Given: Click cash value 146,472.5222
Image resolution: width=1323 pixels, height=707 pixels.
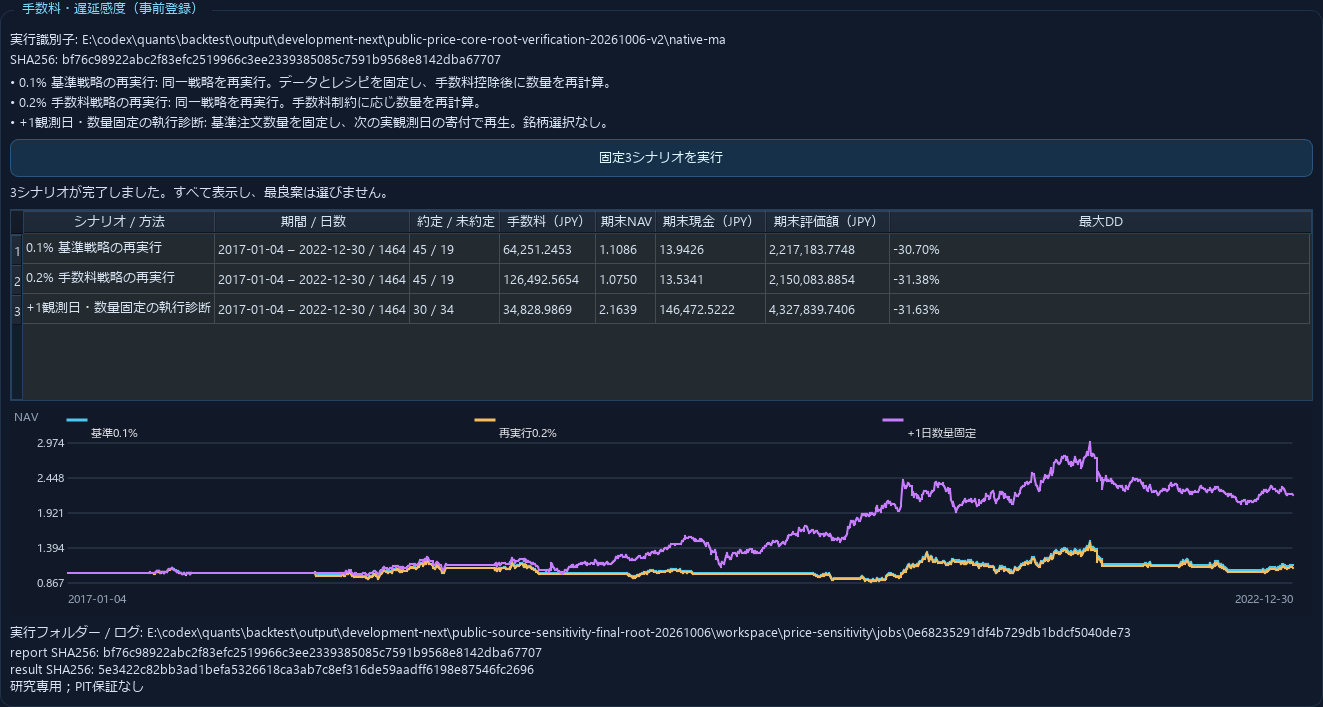Looking at the screenshot, I should pos(710,309).
